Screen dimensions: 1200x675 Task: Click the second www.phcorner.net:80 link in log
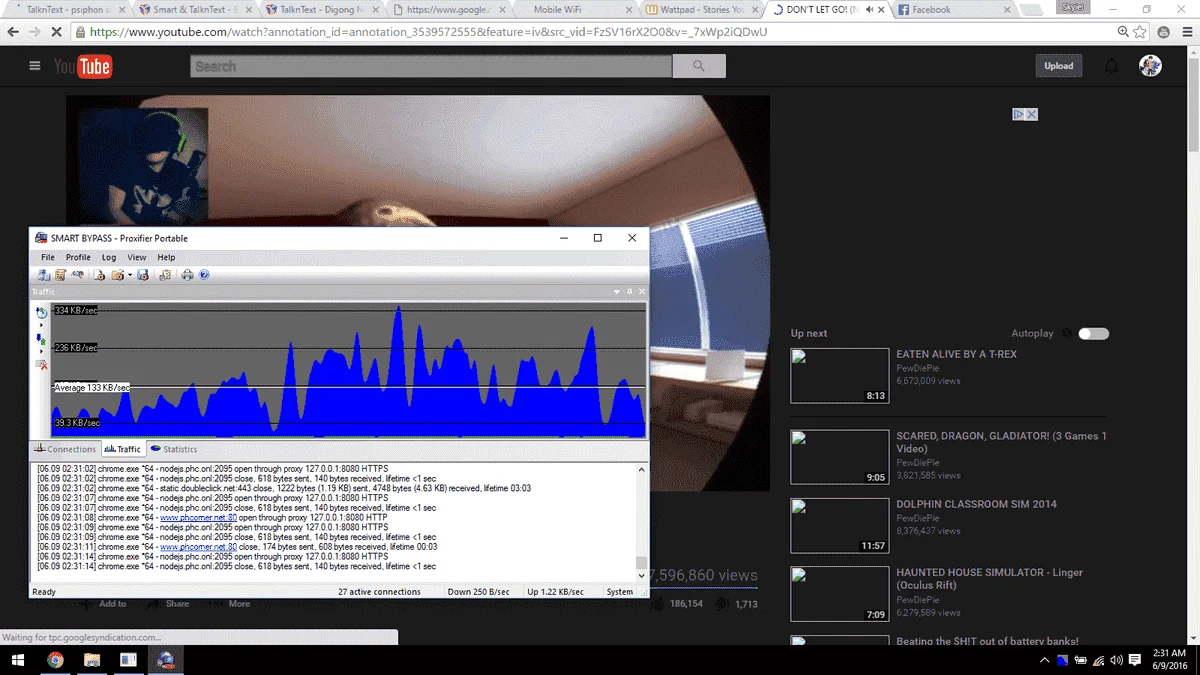click(198, 547)
